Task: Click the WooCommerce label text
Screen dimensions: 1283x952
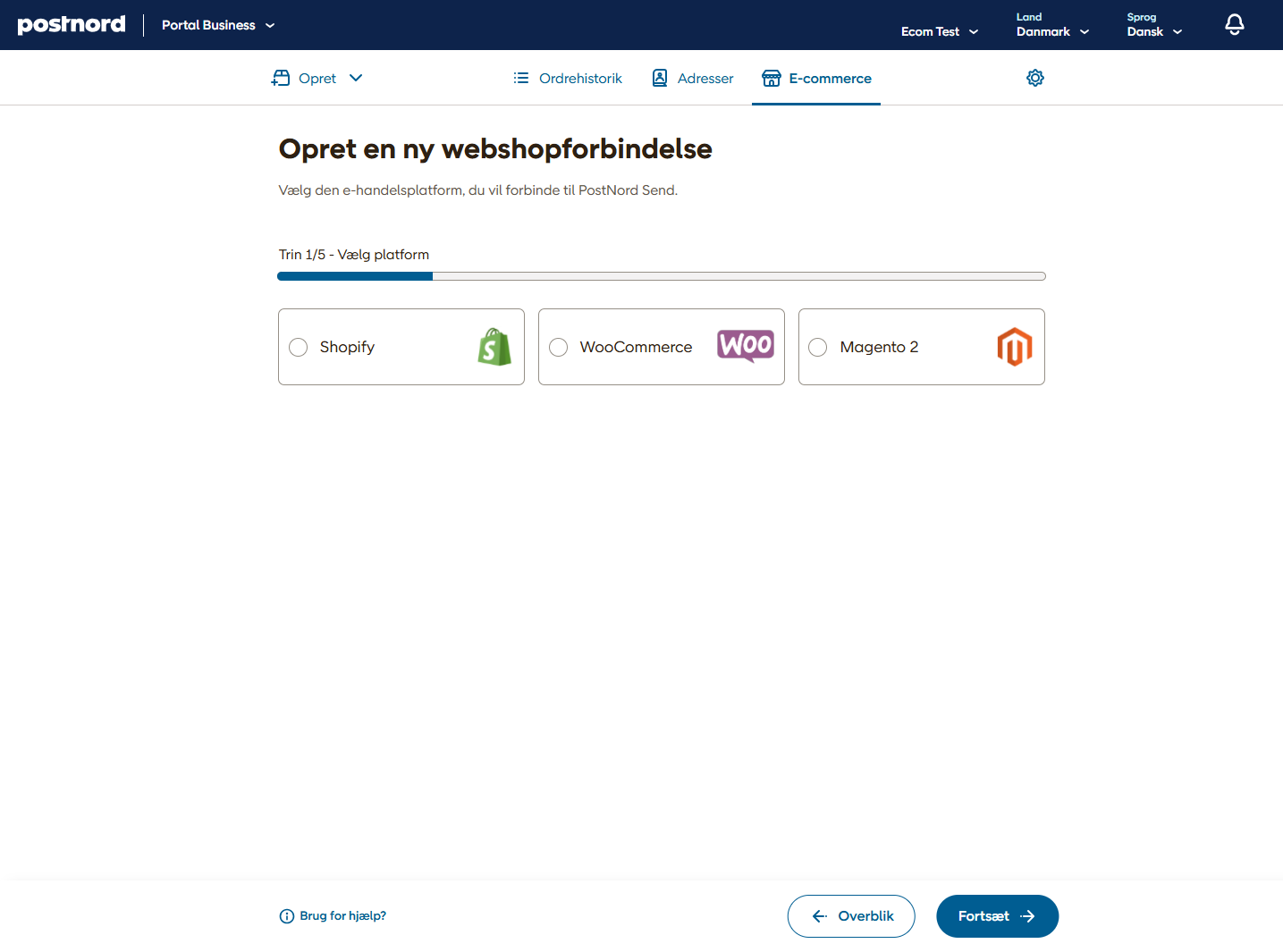Action: point(636,347)
